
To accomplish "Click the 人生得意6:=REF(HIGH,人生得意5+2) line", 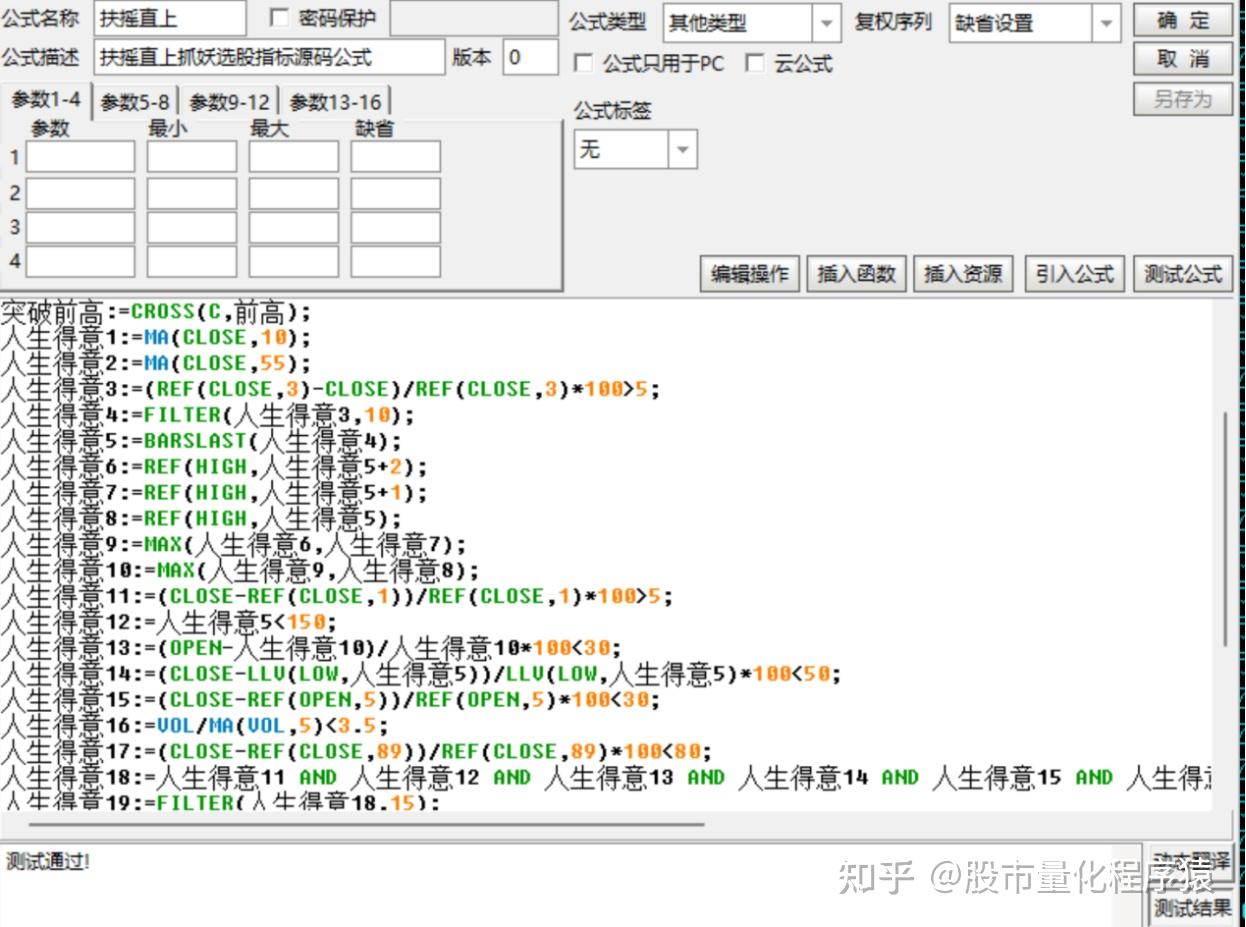I will (x=214, y=467).
